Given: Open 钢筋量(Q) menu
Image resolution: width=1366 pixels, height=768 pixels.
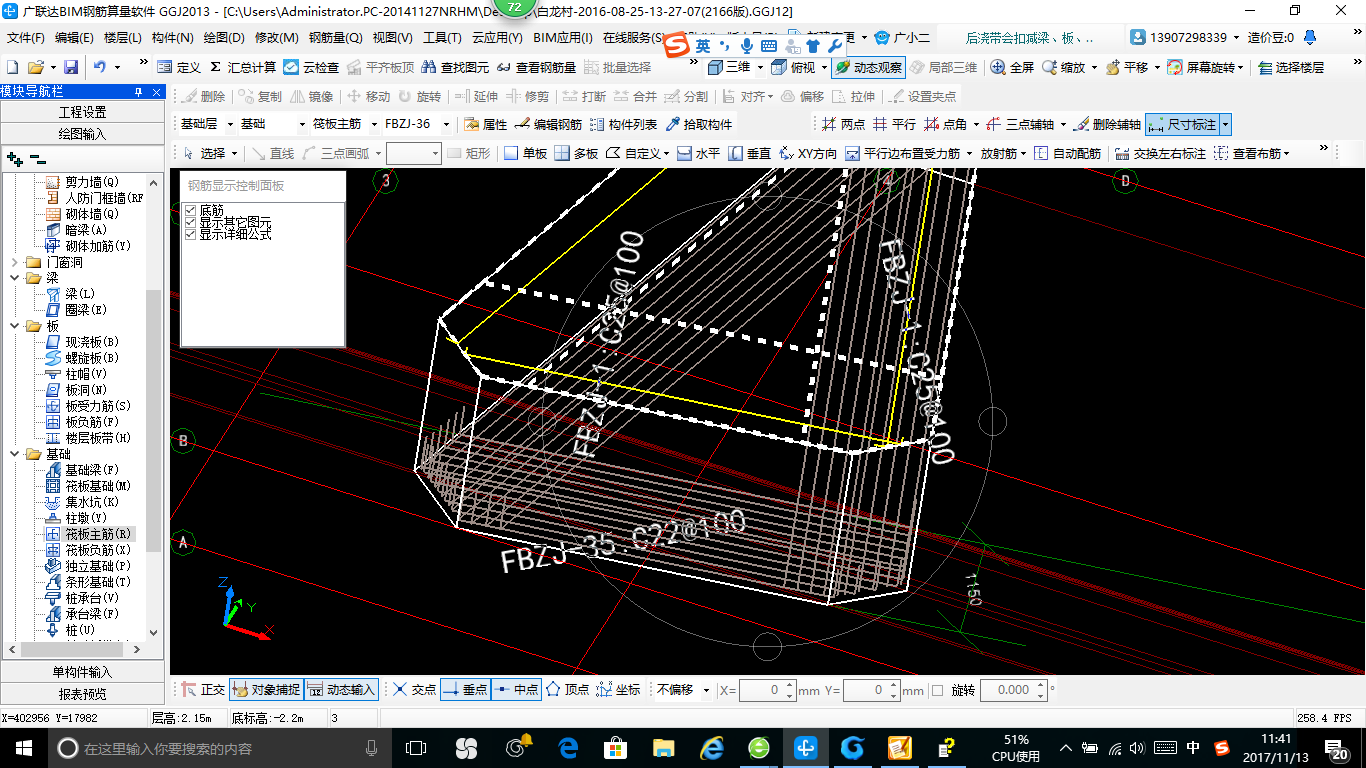Looking at the screenshot, I should pyautogui.click(x=335, y=38).
